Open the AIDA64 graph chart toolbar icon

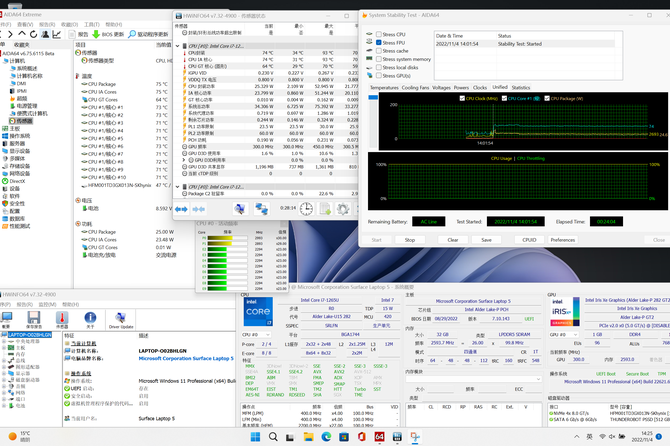[56, 34]
